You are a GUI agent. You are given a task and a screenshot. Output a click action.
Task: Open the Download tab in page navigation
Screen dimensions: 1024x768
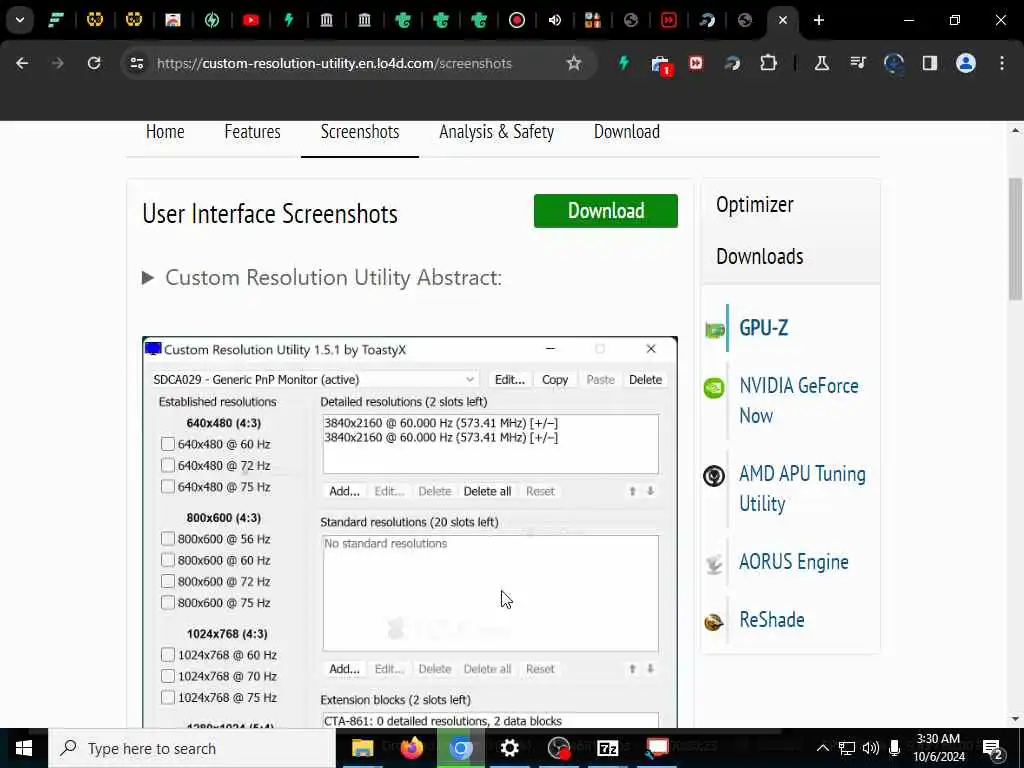pyautogui.click(x=626, y=132)
